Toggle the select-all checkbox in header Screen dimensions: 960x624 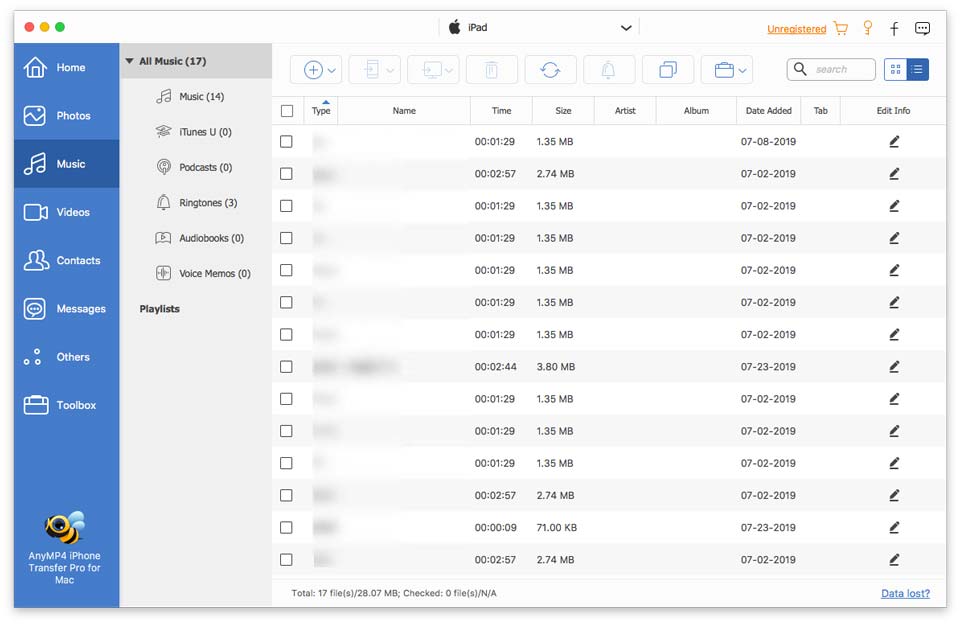tap(287, 111)
